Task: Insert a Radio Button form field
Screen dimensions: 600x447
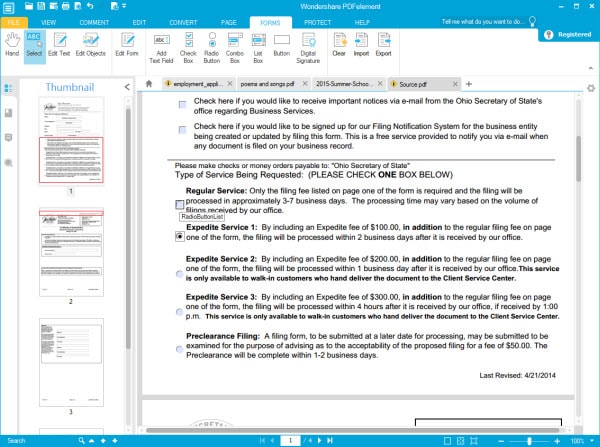Action: (212, 48)
